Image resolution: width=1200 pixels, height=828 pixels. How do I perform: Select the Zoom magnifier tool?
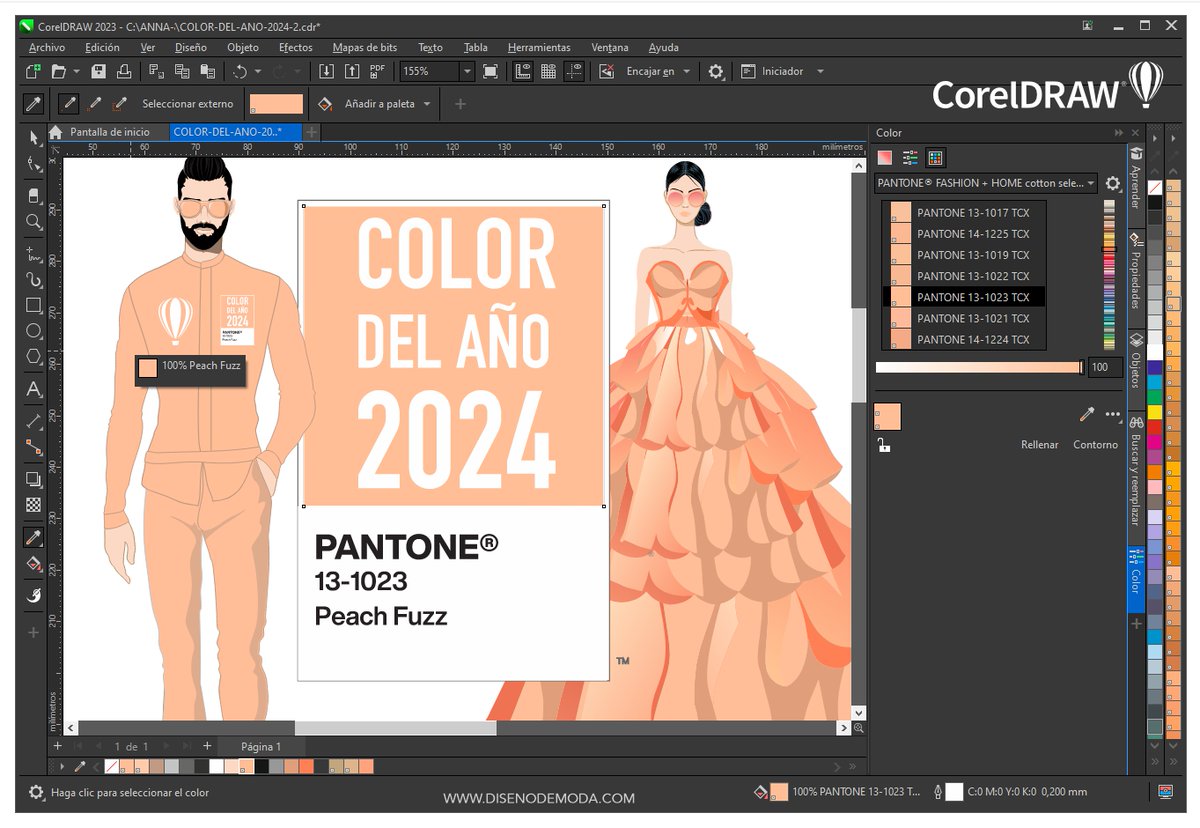click(34, 222)
